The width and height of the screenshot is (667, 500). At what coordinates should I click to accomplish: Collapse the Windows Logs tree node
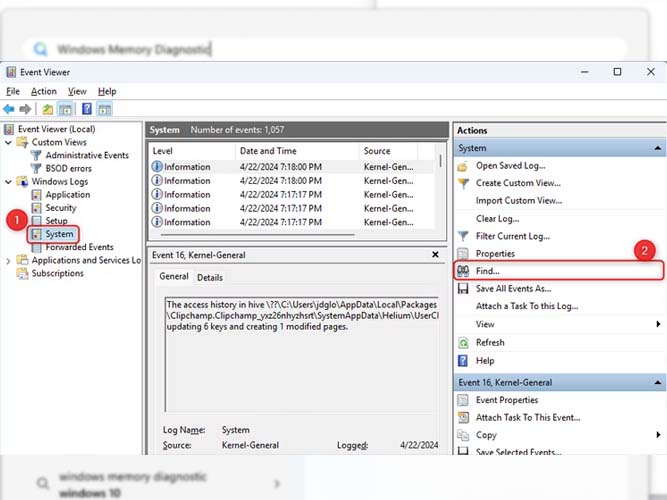(9, 182)
